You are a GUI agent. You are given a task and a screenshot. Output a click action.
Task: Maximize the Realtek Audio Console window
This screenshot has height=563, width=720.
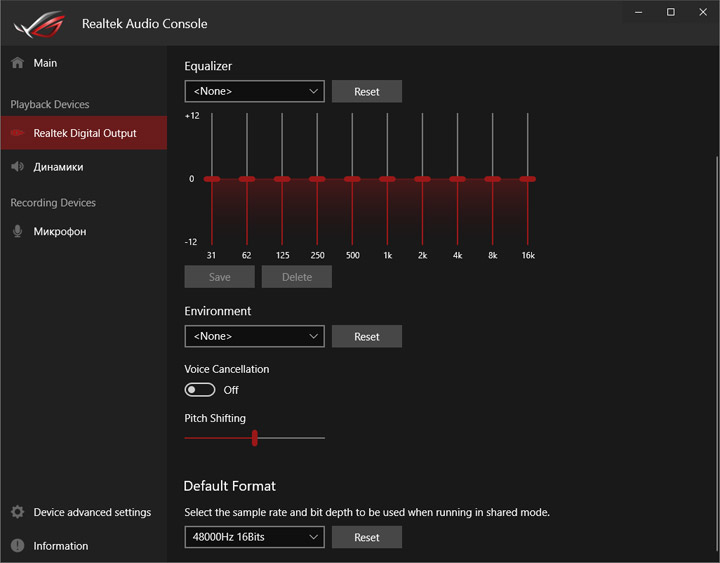point(671,12)
